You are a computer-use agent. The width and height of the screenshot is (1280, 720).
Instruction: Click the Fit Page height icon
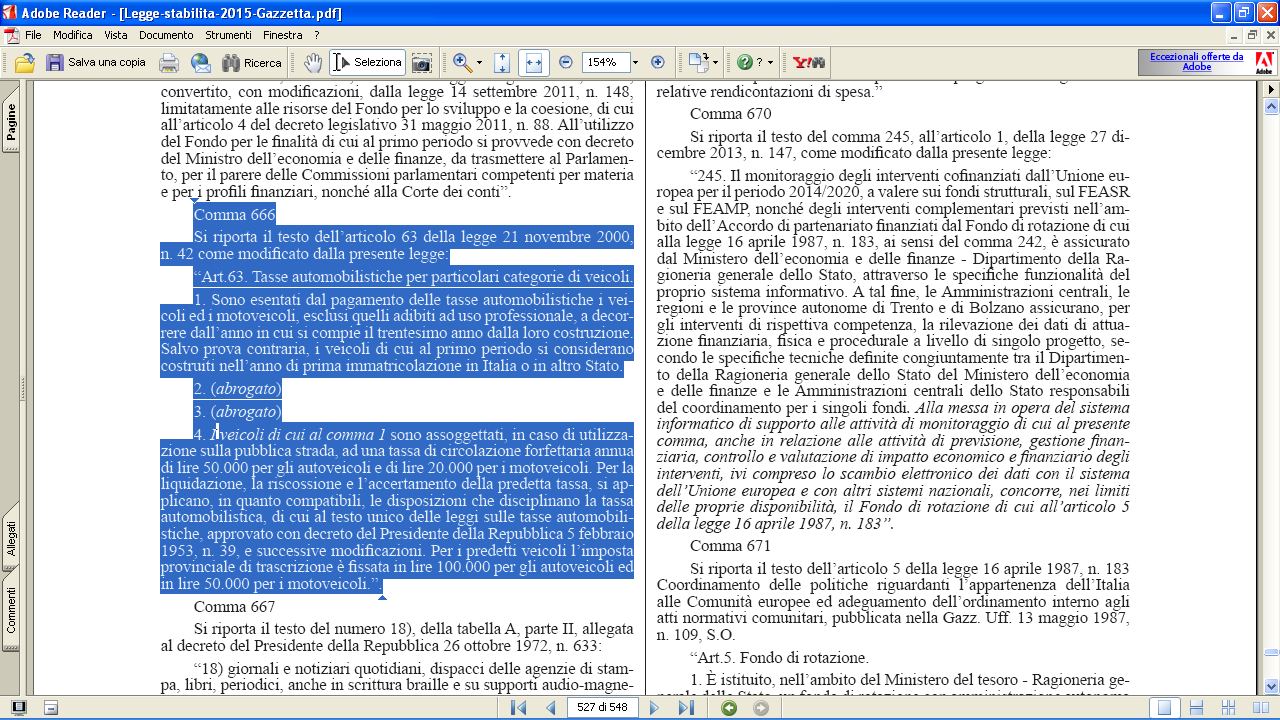point(502,62)
